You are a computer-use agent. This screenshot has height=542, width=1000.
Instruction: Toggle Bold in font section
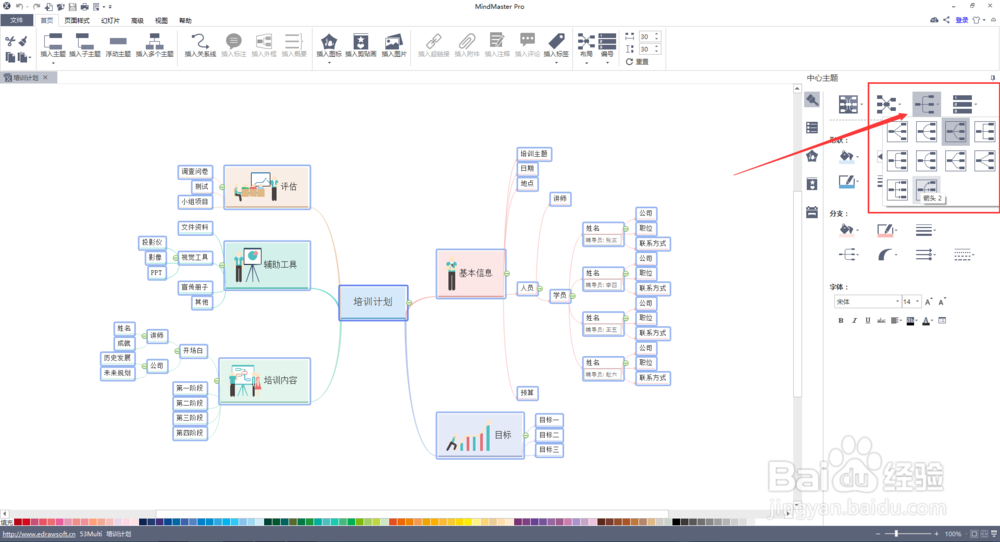841,321
